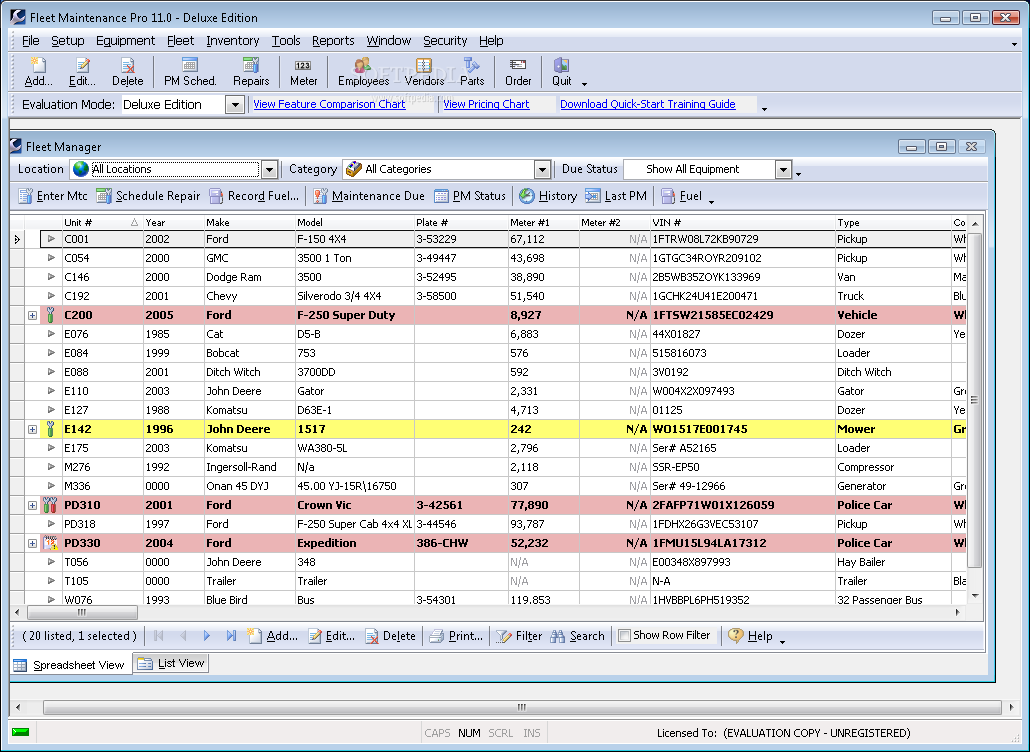Click the Parts toolbar icon
The width and height of the screenshot is (1030, 752).
coord(472,72)
